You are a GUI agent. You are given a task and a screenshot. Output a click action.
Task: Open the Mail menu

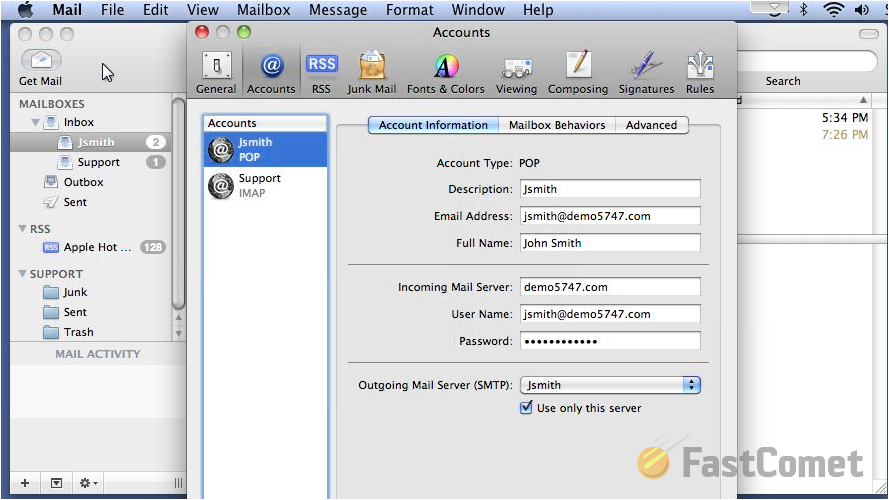pyautogui.click(x=67, y=10)
